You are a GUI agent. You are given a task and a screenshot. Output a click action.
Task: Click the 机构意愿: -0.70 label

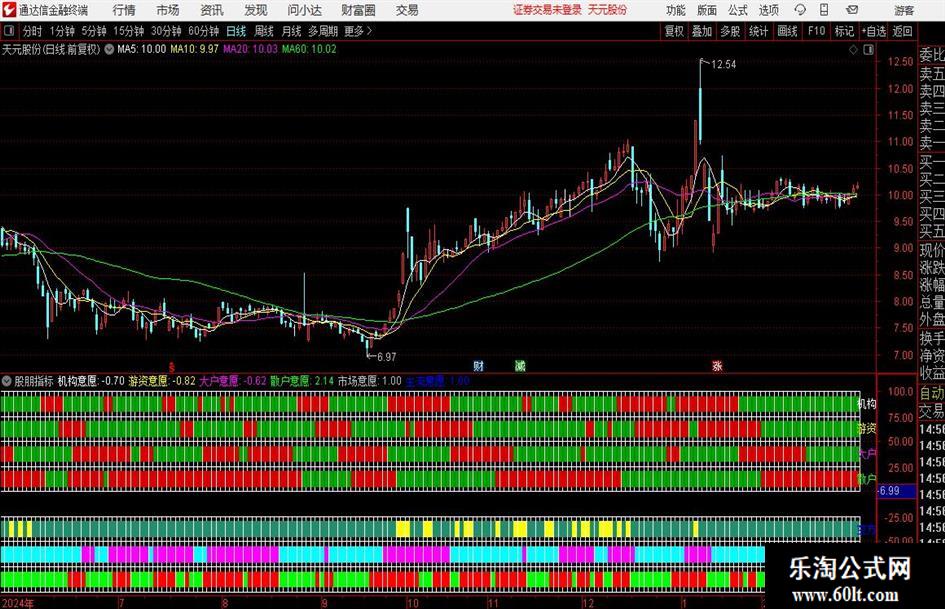click(x=91, y=381)
